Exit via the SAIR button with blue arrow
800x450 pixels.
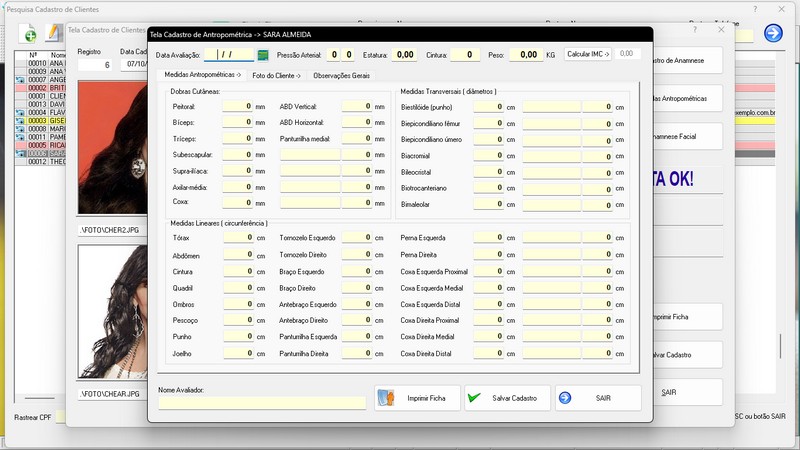point(598,398)
